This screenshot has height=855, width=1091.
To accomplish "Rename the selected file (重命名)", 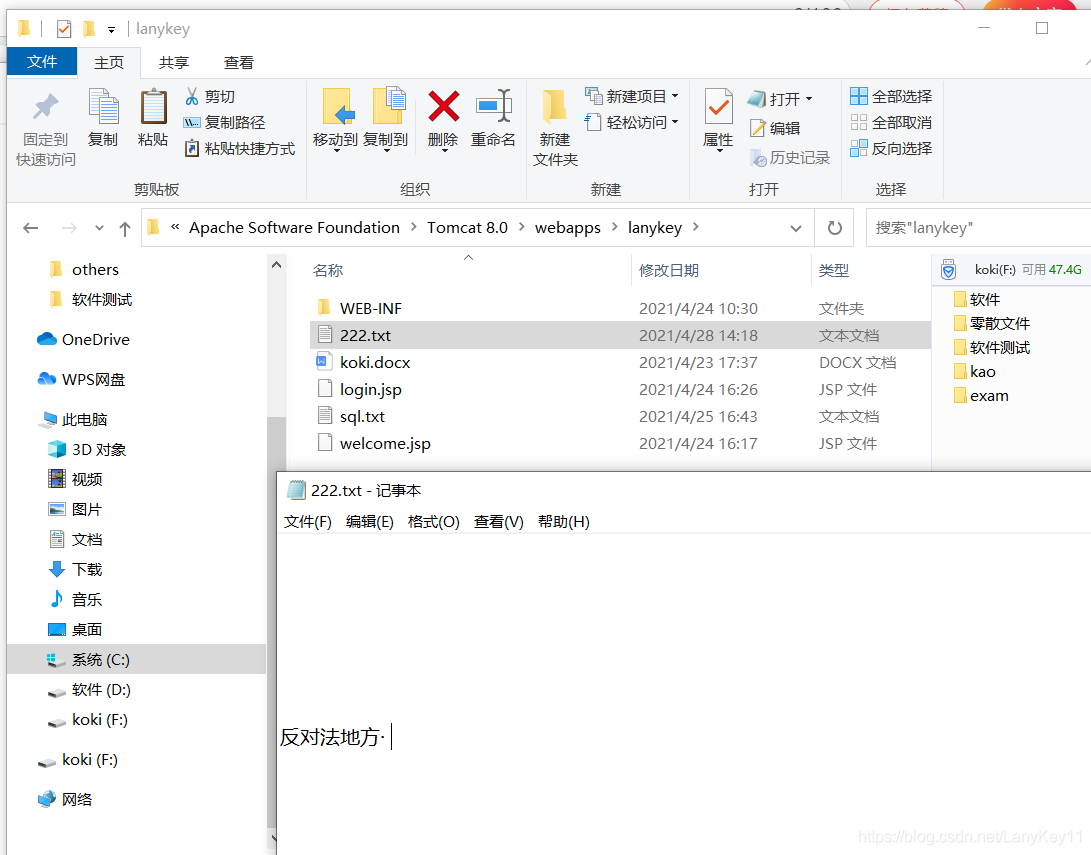I will pyautogui.click(x=493, y=120).
